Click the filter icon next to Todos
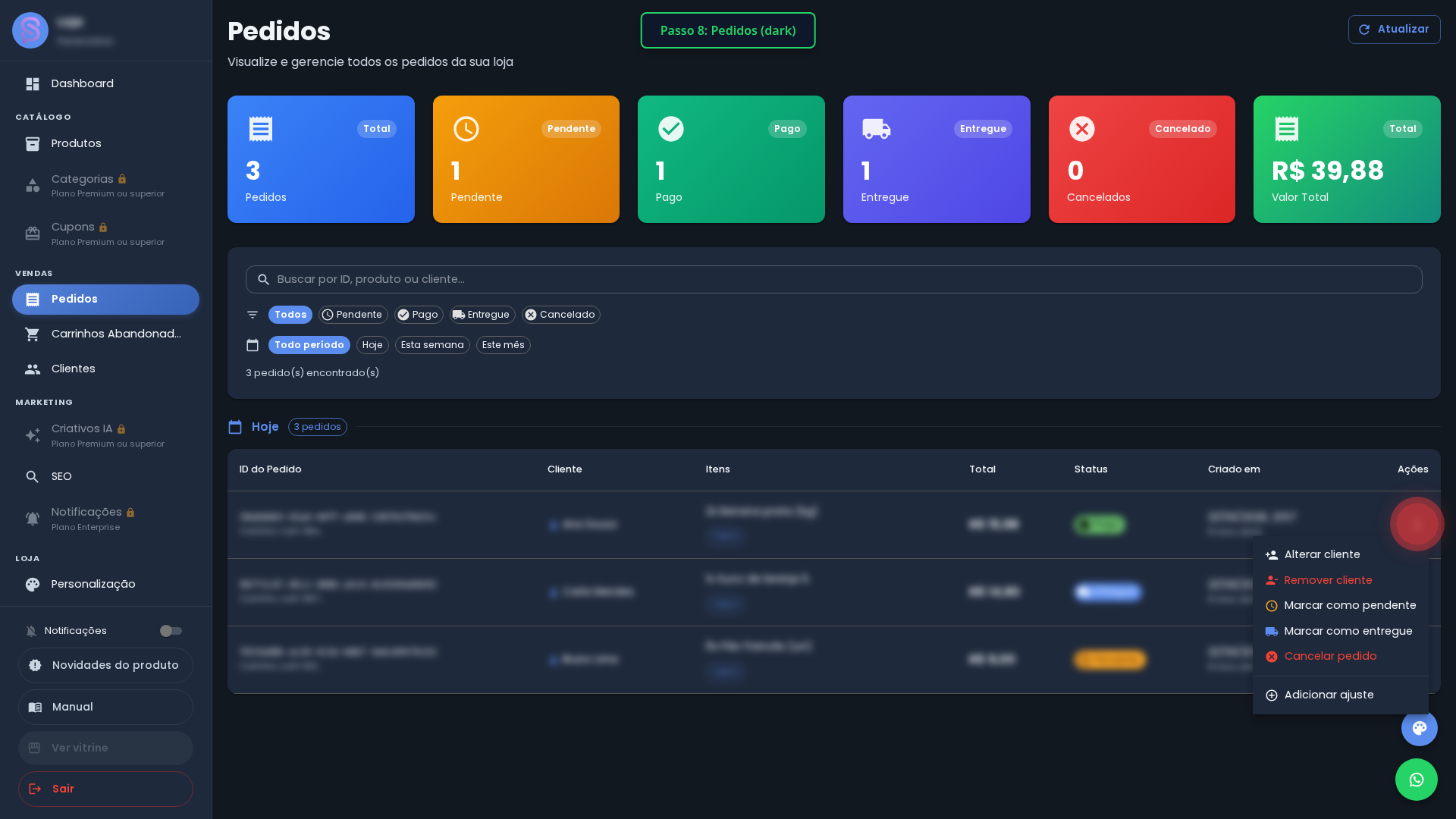Screen dimensions: 1456x819 (253, 315)
